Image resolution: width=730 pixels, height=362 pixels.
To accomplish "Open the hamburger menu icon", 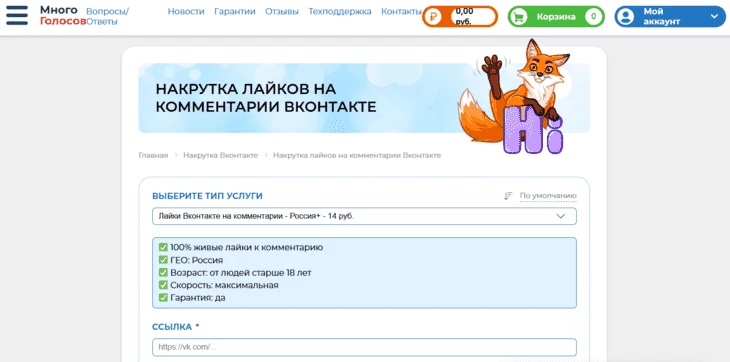I will (17, 15).
